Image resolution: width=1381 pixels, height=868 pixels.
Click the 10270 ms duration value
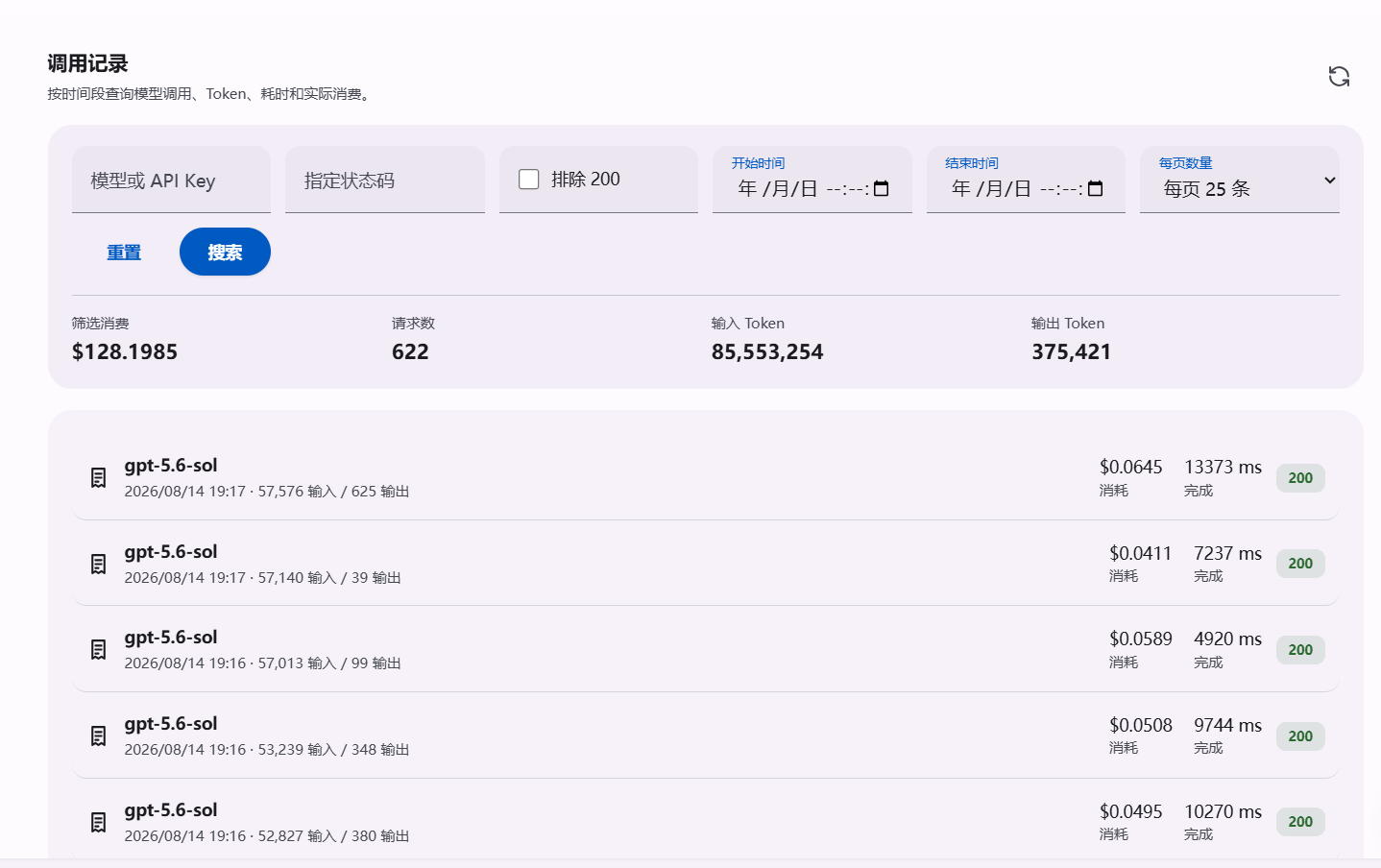(1224, 812)
